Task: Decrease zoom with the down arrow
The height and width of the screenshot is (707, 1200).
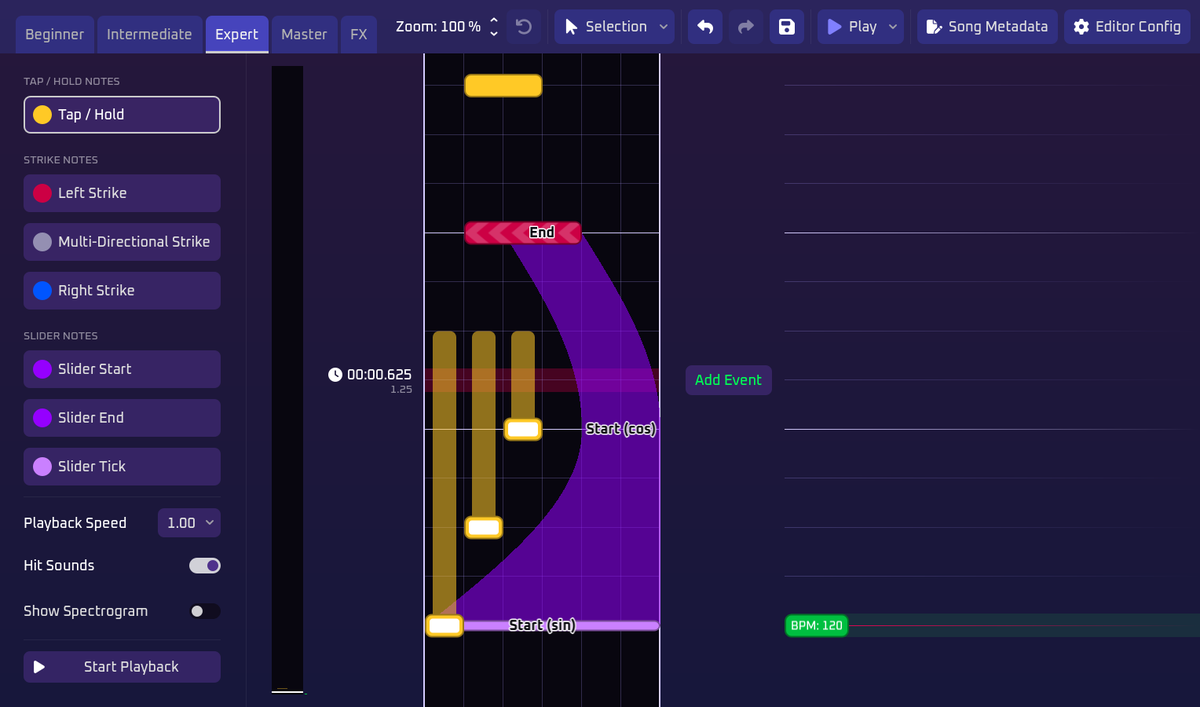Action: (493, 33)
